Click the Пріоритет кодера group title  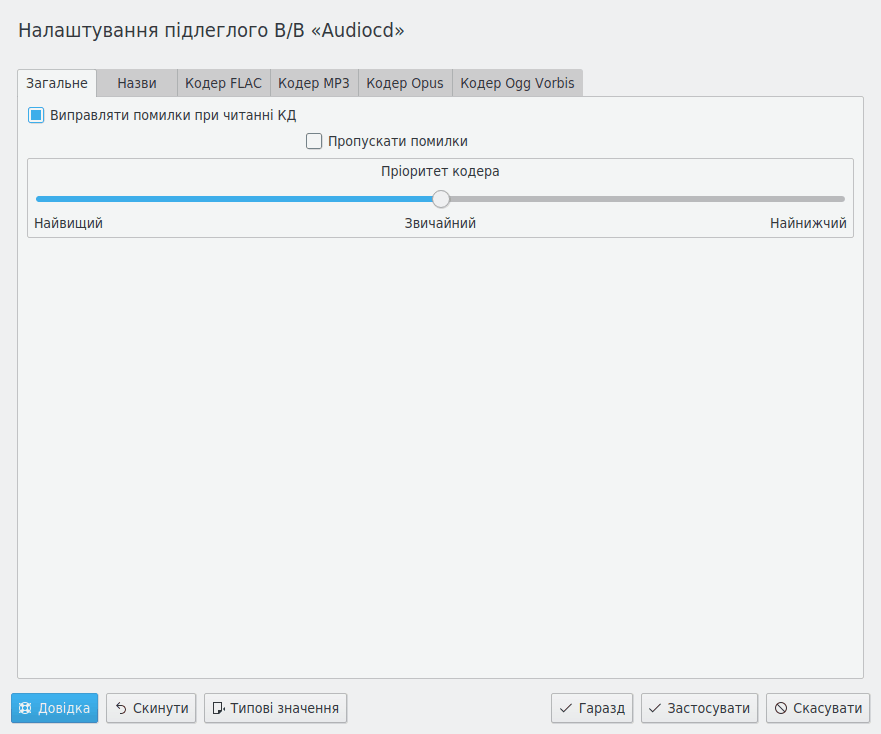(x=440, y=171)
